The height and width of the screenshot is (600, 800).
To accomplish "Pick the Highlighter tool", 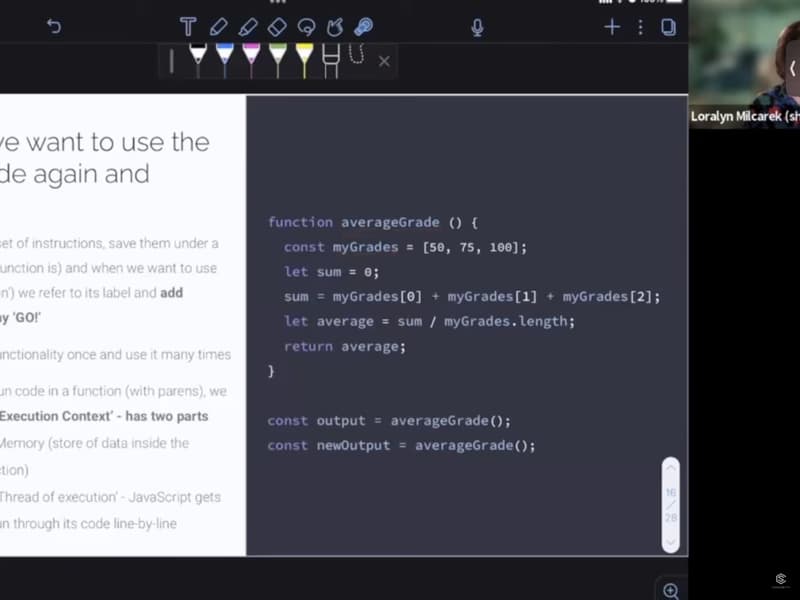I will click(249, 27).
